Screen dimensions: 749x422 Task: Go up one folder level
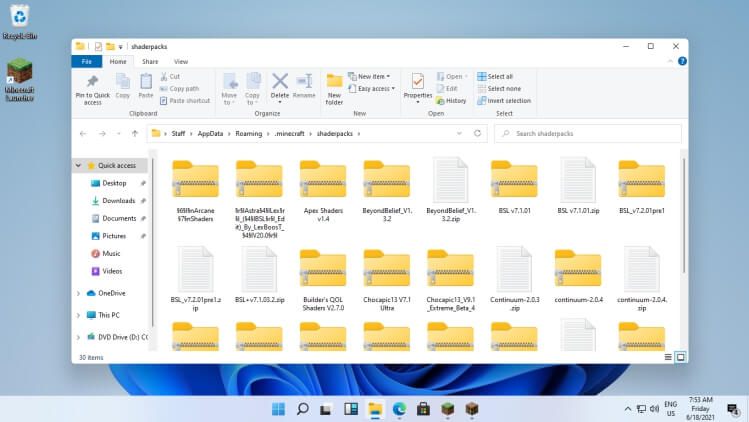pyautogui.click(x=135, y=134)
